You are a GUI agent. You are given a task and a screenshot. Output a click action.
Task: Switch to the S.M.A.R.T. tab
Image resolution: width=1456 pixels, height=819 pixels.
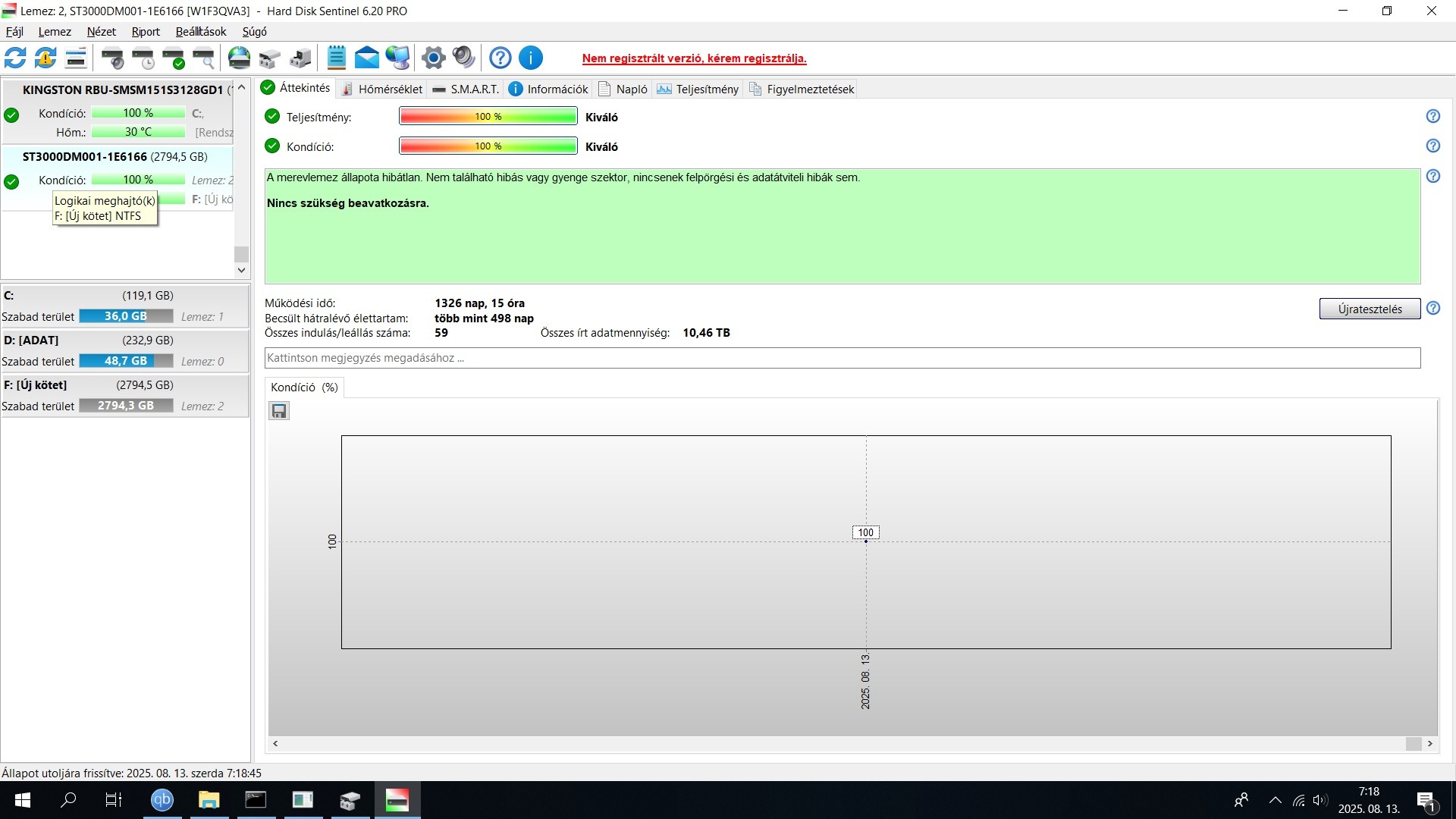tap(466, 89)
